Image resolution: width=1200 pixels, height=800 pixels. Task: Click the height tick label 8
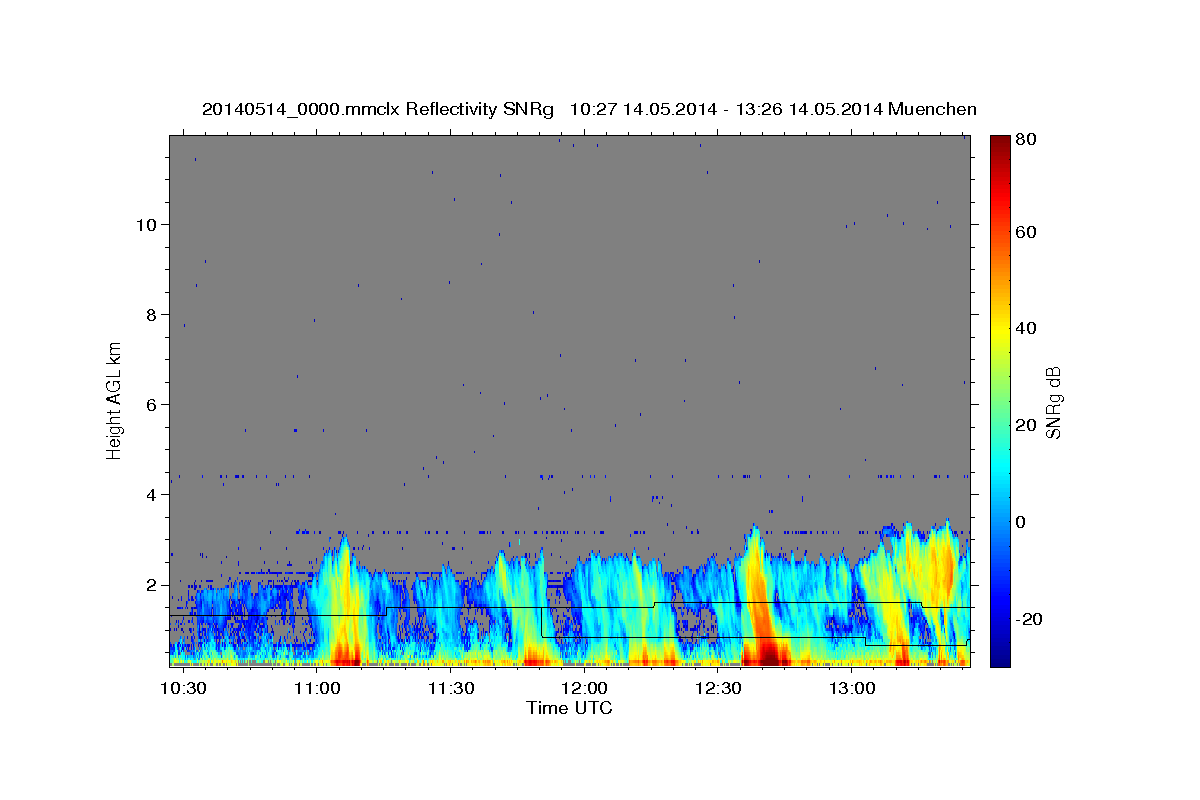(152, 315)
